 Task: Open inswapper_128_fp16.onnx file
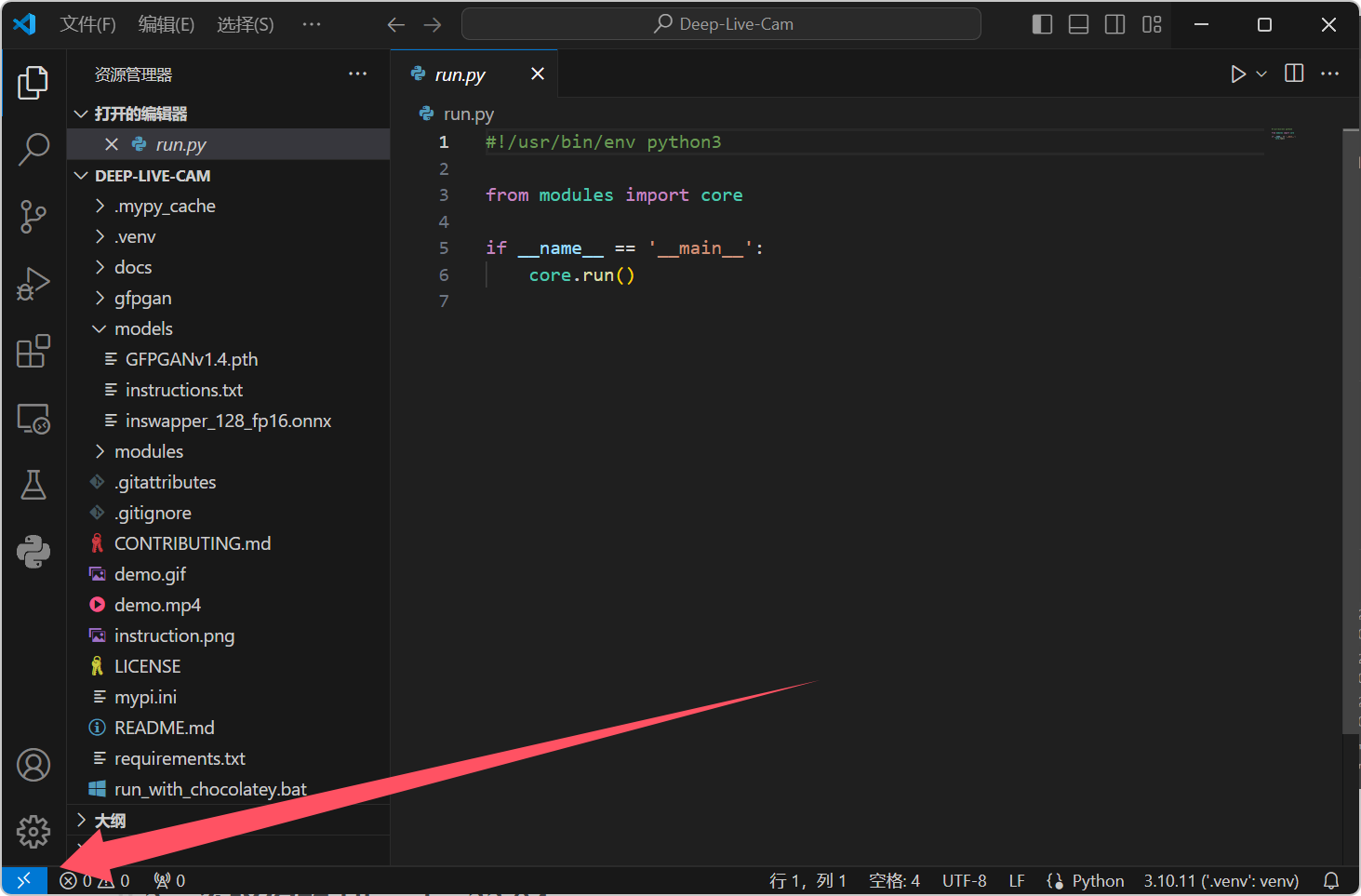pyautogui.click(x=229, y=421)
